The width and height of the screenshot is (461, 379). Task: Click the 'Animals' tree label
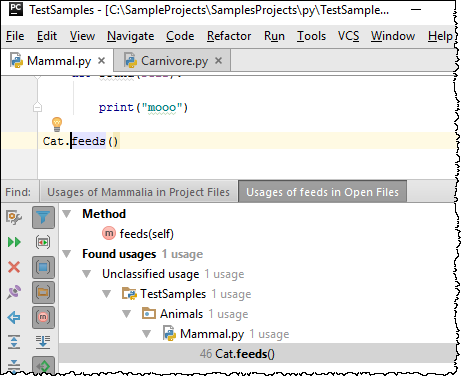[181, 314]
